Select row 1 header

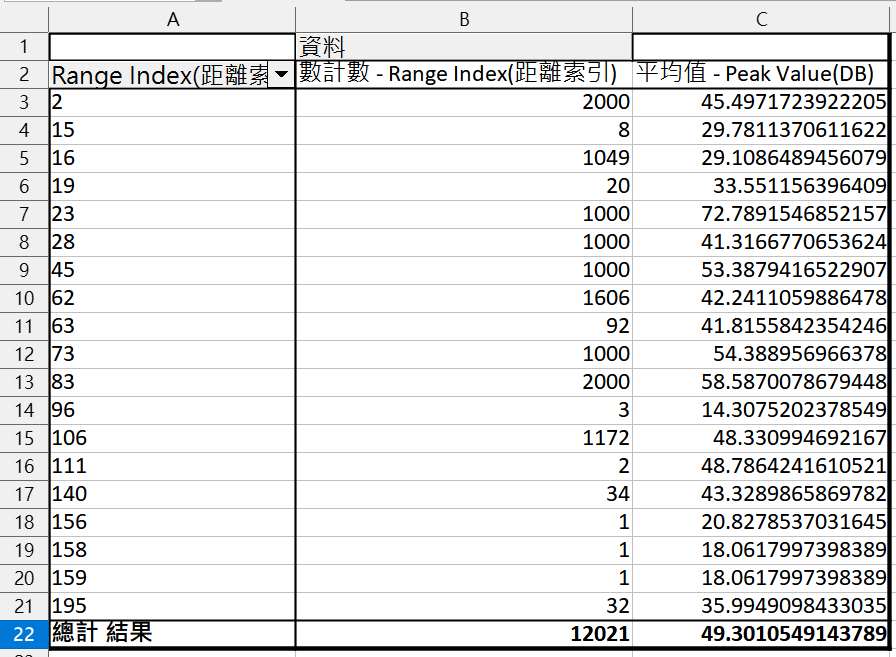(x=24, y=46)
